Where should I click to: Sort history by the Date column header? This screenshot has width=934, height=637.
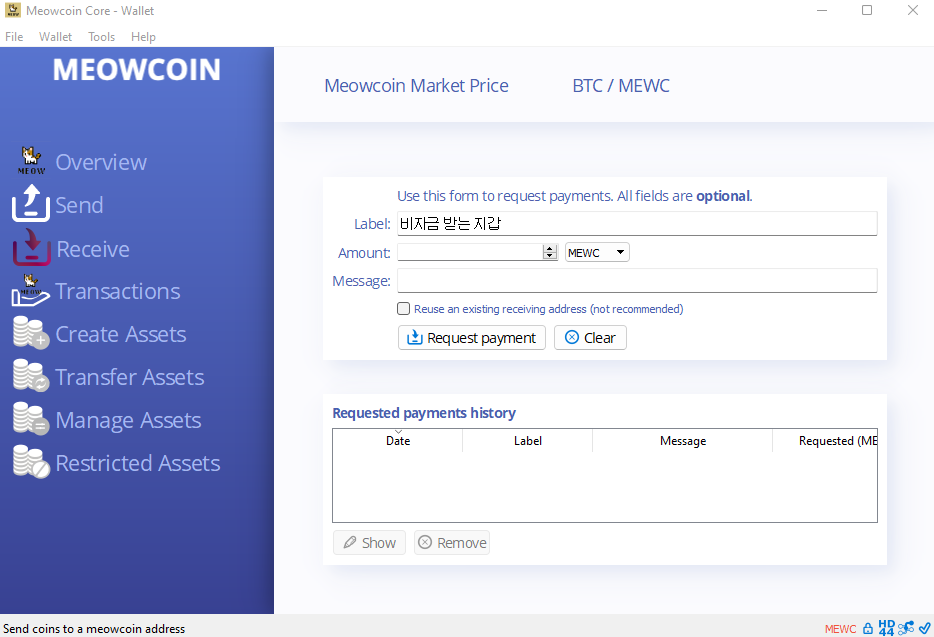398,440
